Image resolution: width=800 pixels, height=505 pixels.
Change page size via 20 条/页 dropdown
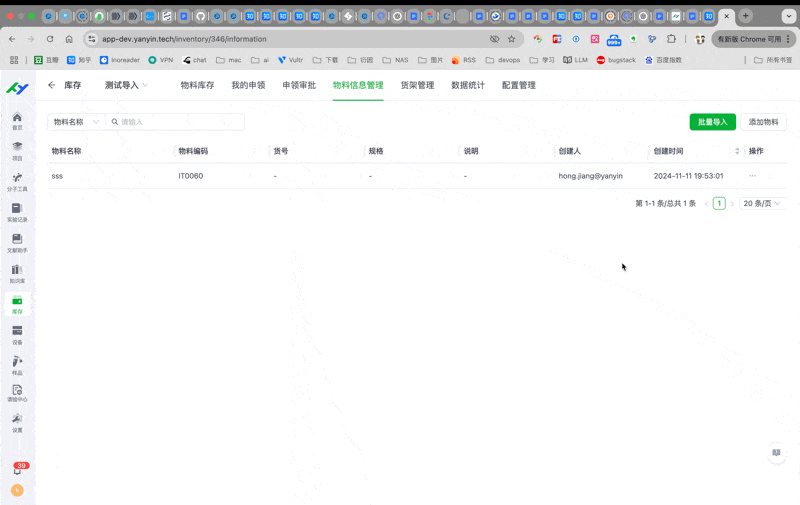click(x=762, y=204)
